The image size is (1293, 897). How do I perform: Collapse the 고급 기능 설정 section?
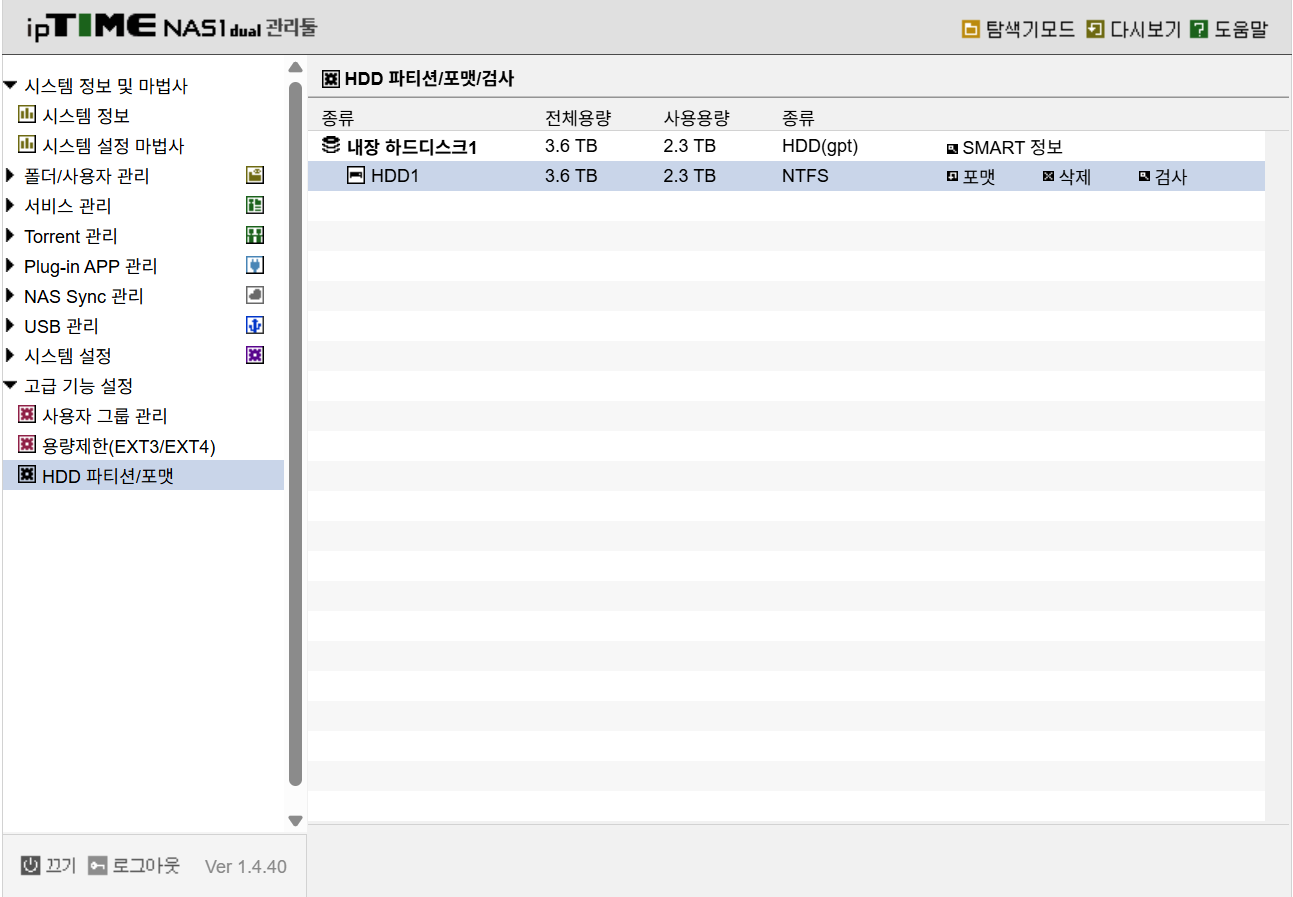[10, 386]
